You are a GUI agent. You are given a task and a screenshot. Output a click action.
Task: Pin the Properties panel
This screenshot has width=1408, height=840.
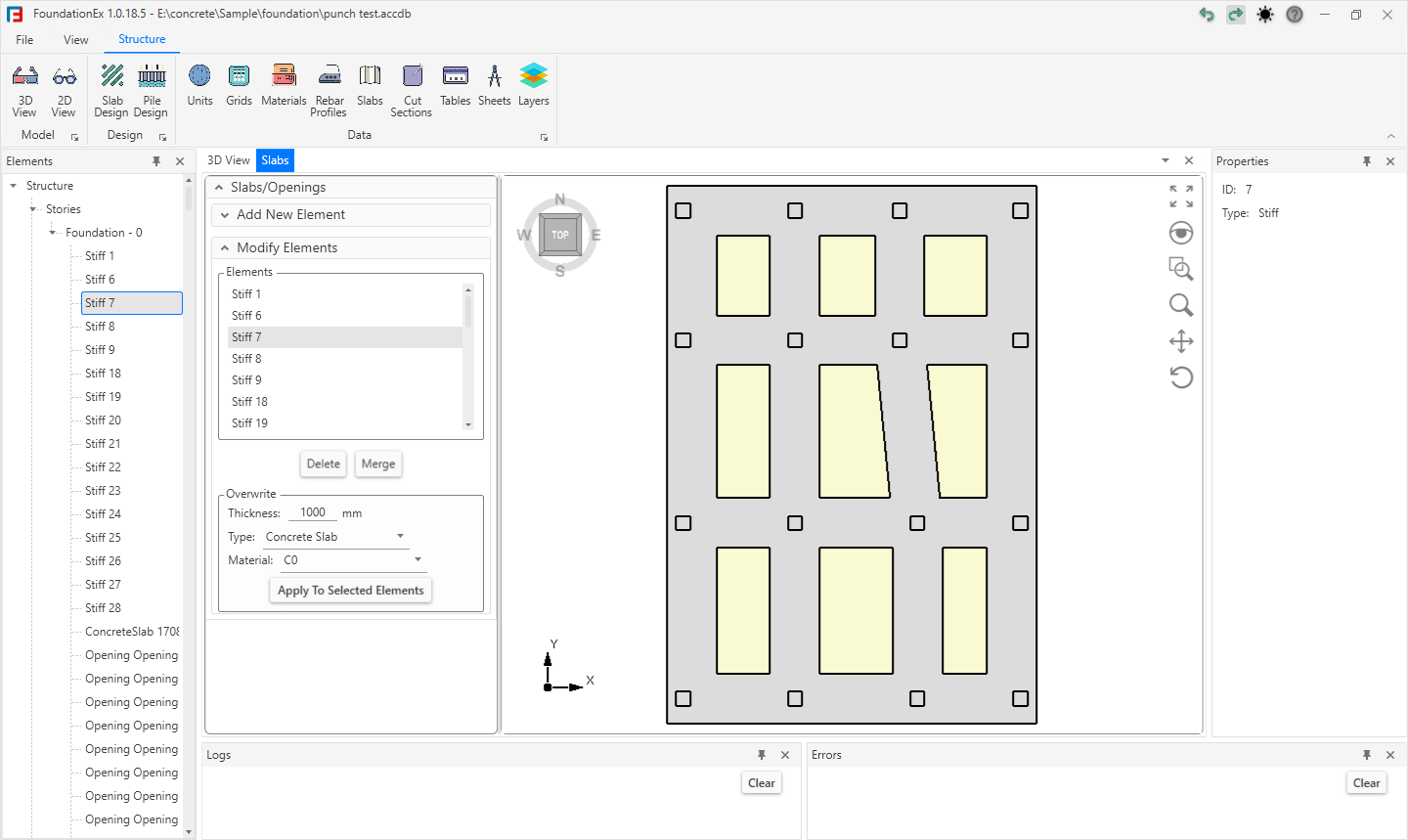click(x=1367, y=161)
